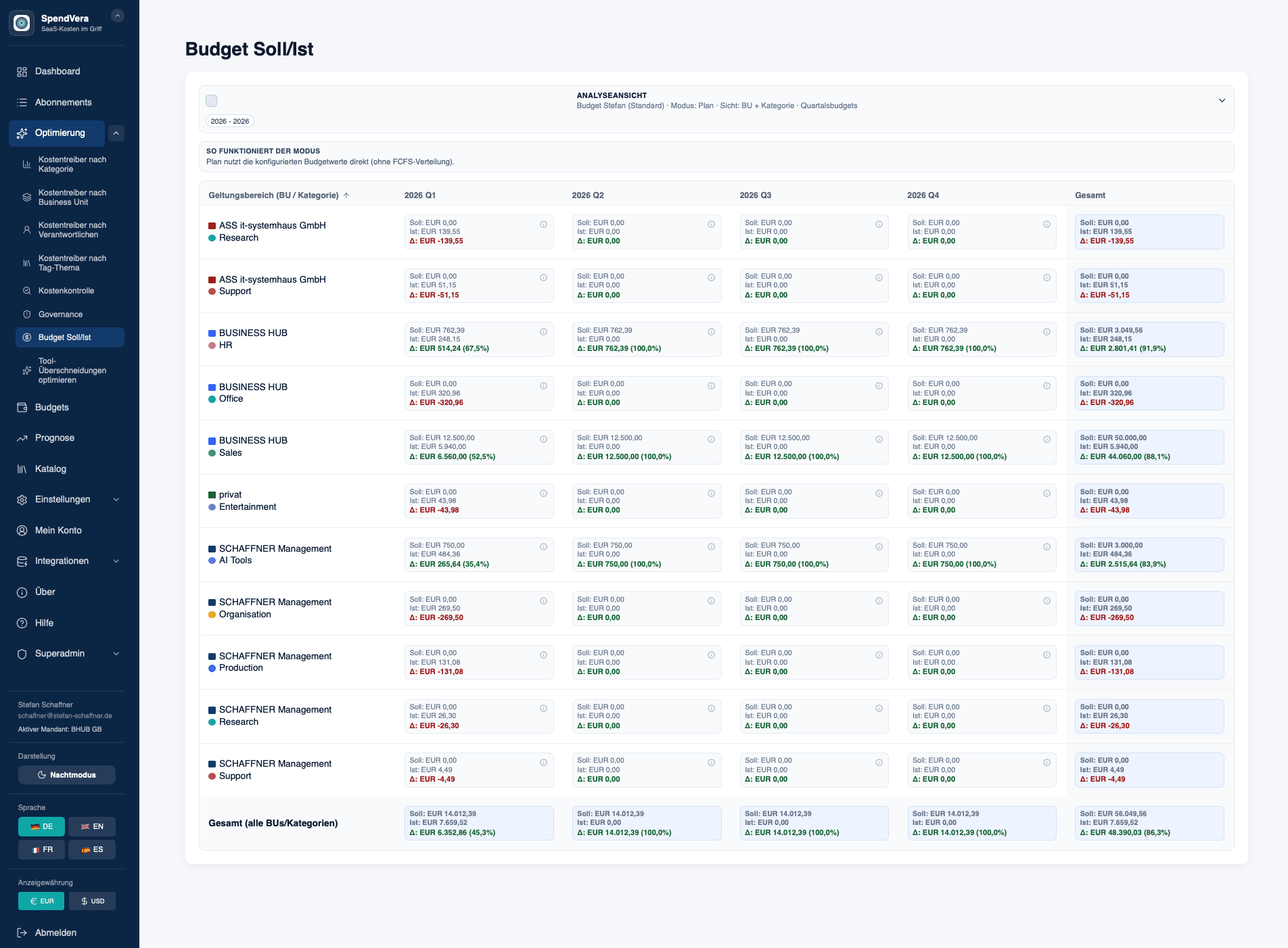The height and width of the screenshot is (948, 1288).
Task: Expand the Analyseansicht panel chevron
Action: coord(1222,101)
